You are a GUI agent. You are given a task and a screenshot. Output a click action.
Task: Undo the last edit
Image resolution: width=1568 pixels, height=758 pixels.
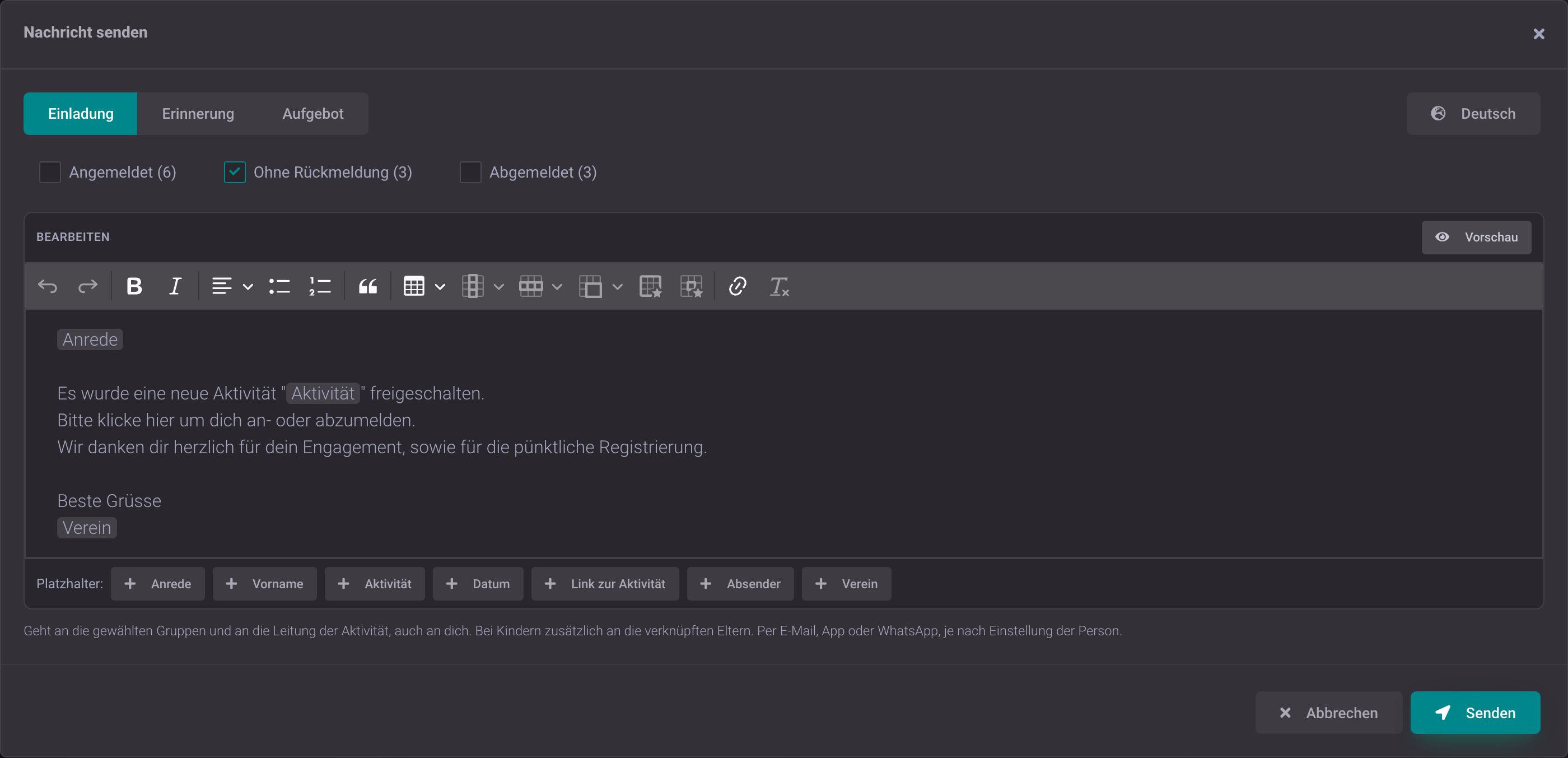point(48,286)
